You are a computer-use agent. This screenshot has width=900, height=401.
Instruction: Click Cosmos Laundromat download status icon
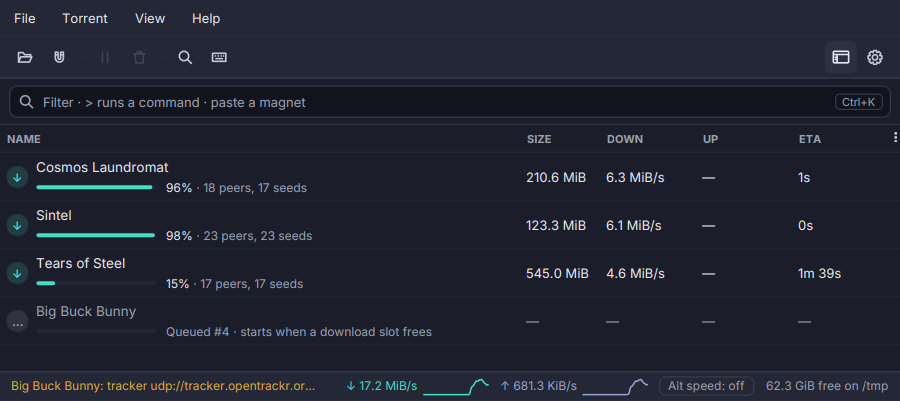pyautogui.click(x=17, y=177)
